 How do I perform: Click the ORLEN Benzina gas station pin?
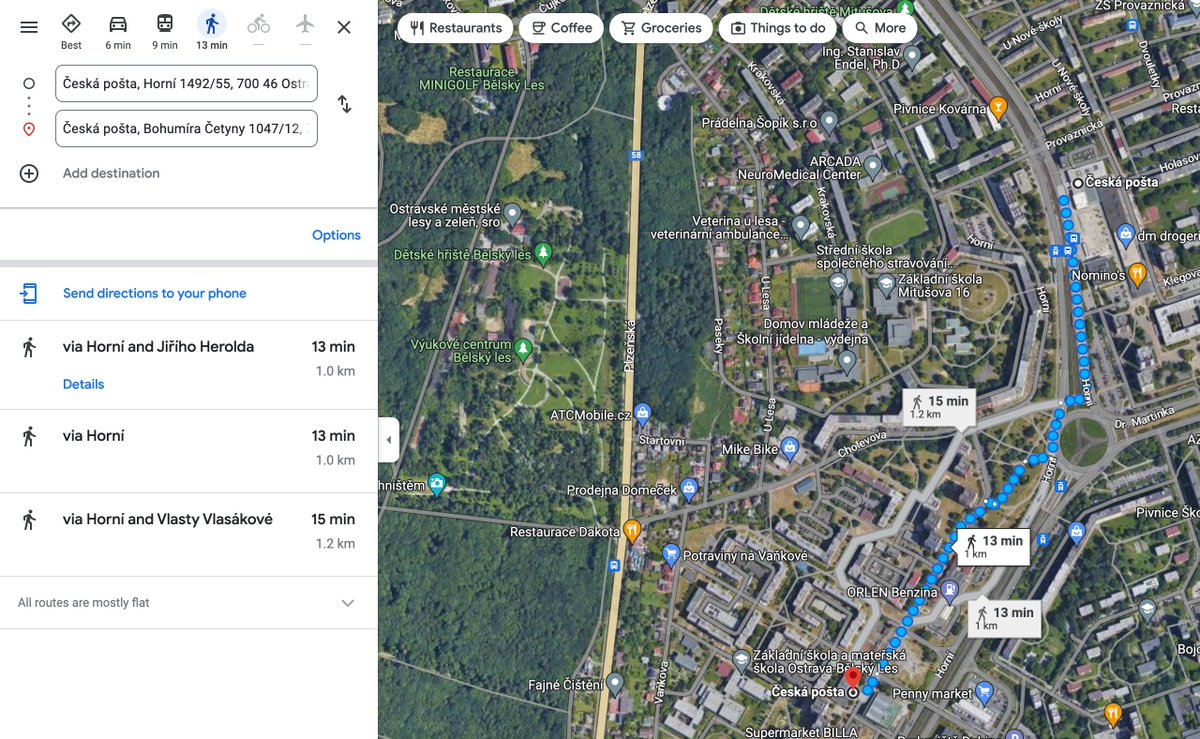950,590
